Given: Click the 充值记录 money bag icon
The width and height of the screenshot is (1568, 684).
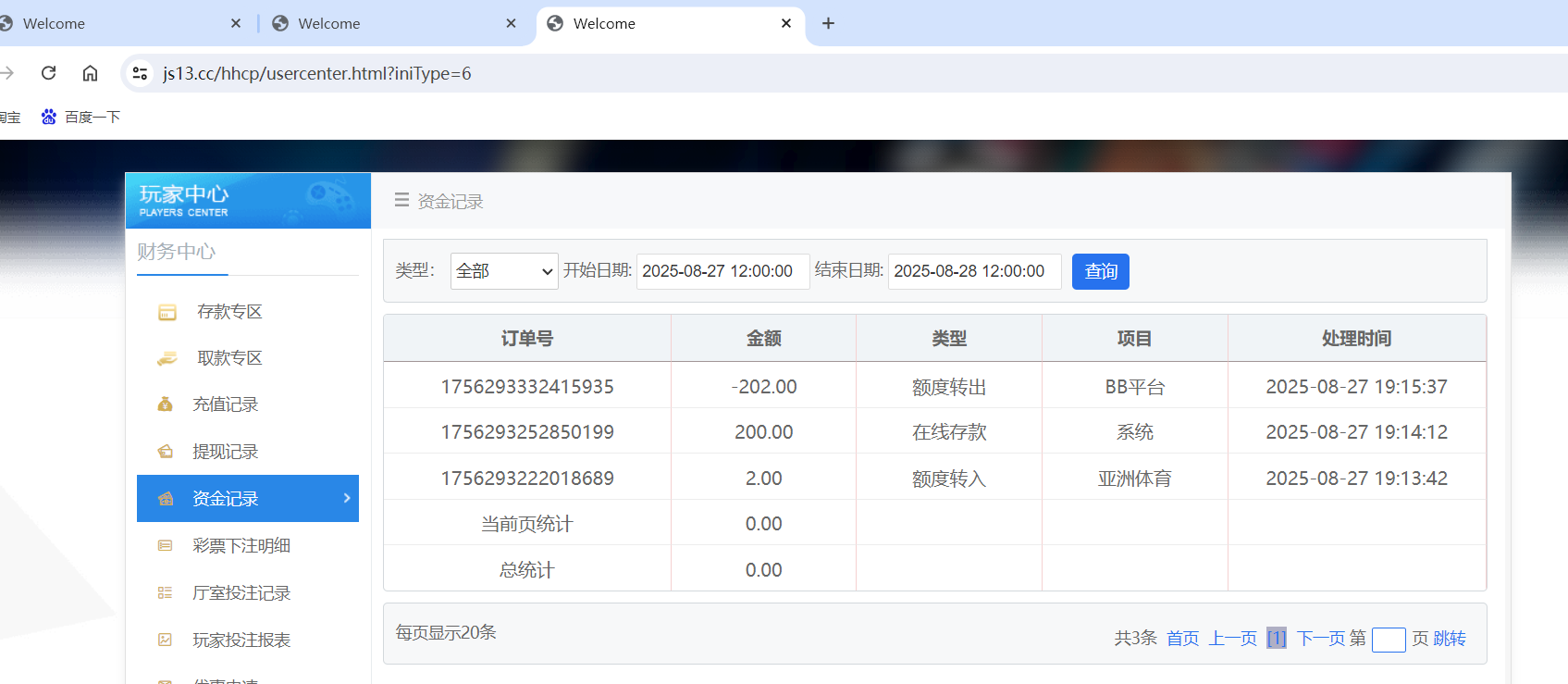Looking at the screenshot, I should [166, 404].
